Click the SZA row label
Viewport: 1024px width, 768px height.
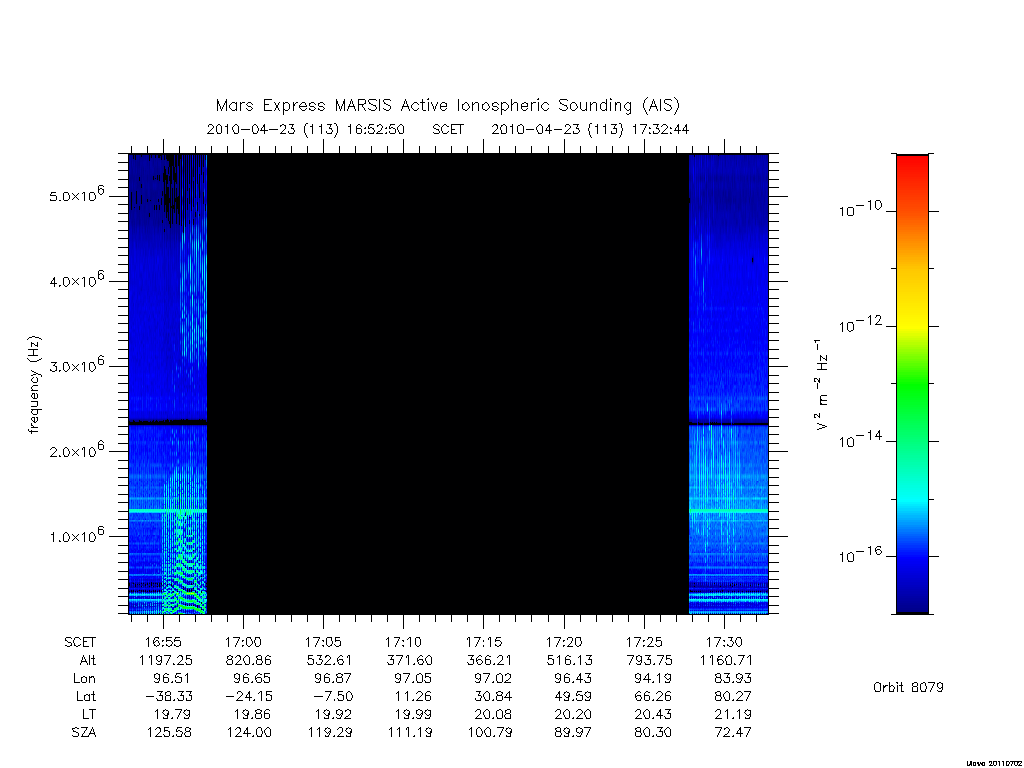coord(84,733)
